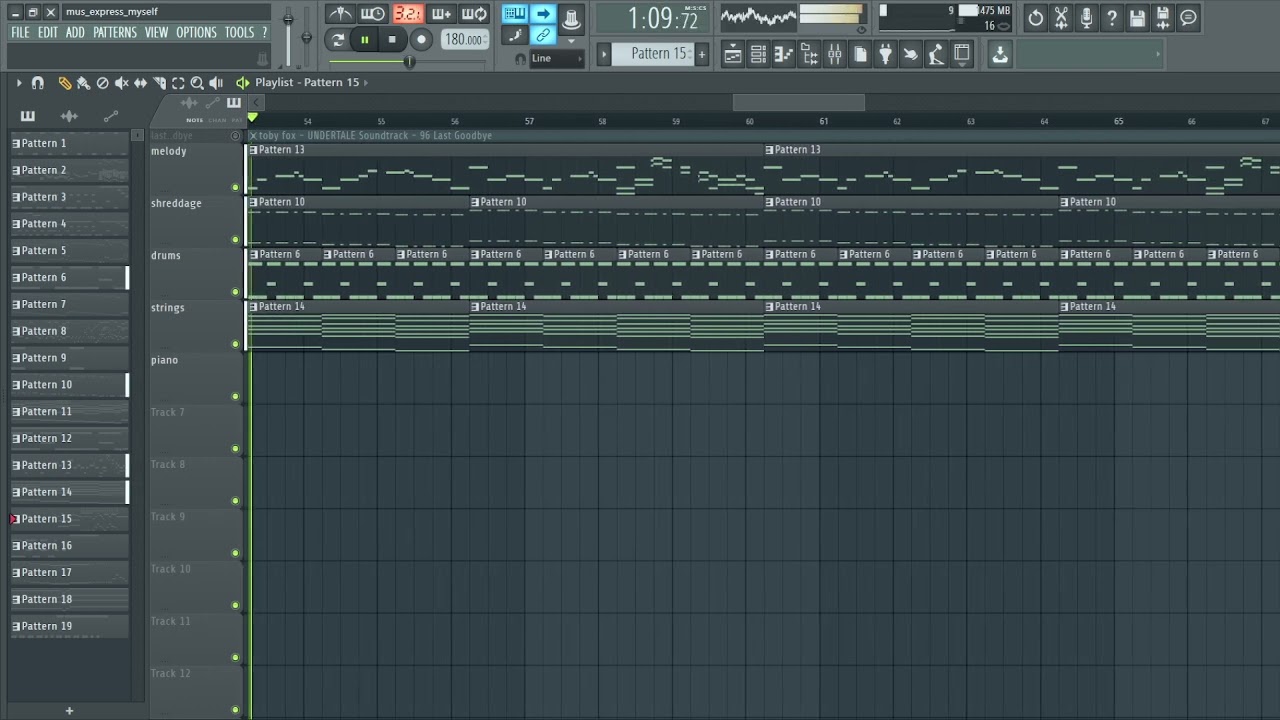Click the help question mark button
The height and width of the screenshot is (720, 1280).
(x=1111, y=17)
